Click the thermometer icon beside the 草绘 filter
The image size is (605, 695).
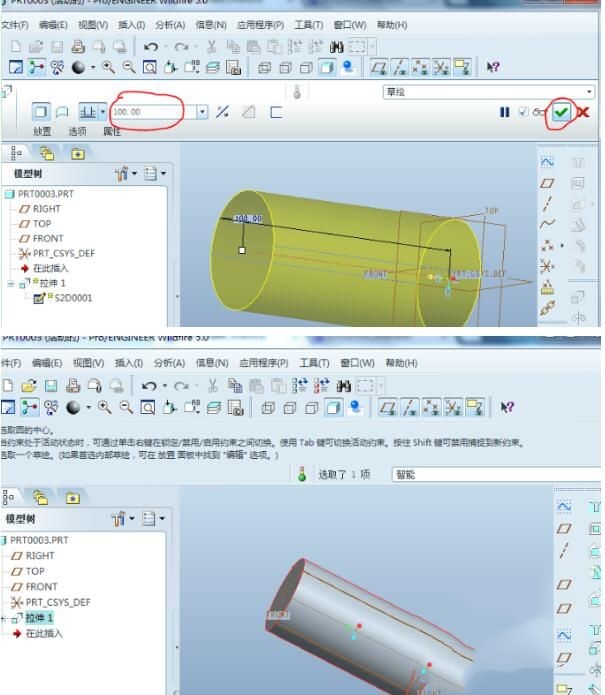pyautogui.click(x=297, y=92)
